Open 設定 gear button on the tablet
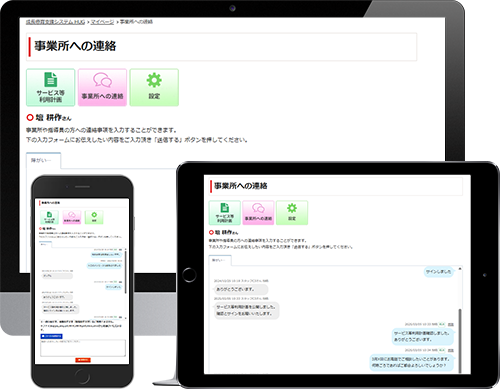 [x=292, y=213]
